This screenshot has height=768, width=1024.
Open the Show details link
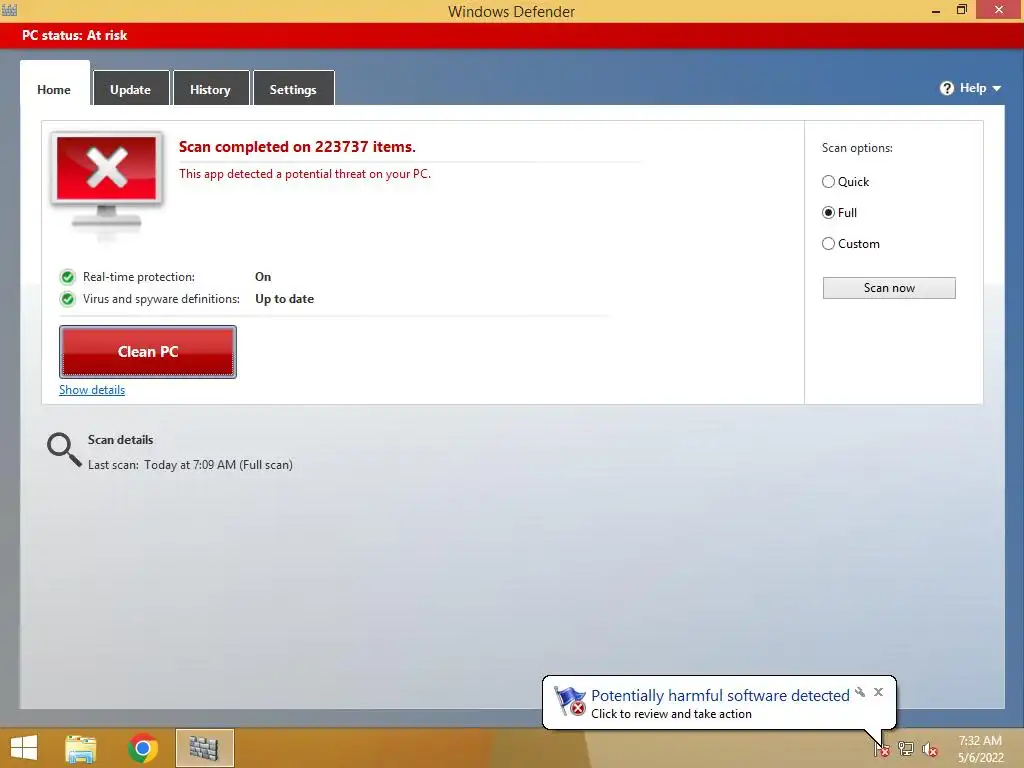[92, 390]
